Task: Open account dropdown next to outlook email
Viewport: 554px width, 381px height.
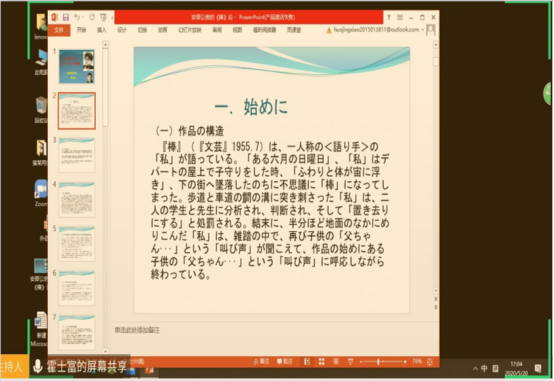Action: [x=422, y=30]
